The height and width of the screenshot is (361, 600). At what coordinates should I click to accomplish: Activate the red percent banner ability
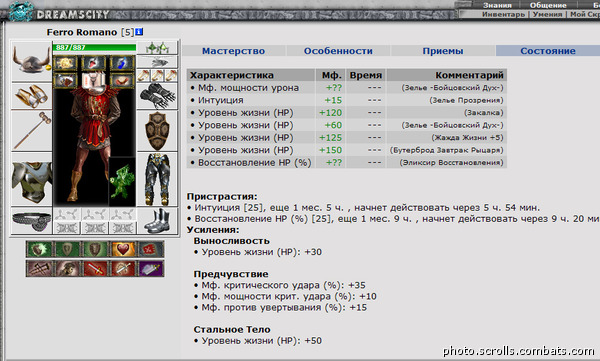tap(151, 249)
